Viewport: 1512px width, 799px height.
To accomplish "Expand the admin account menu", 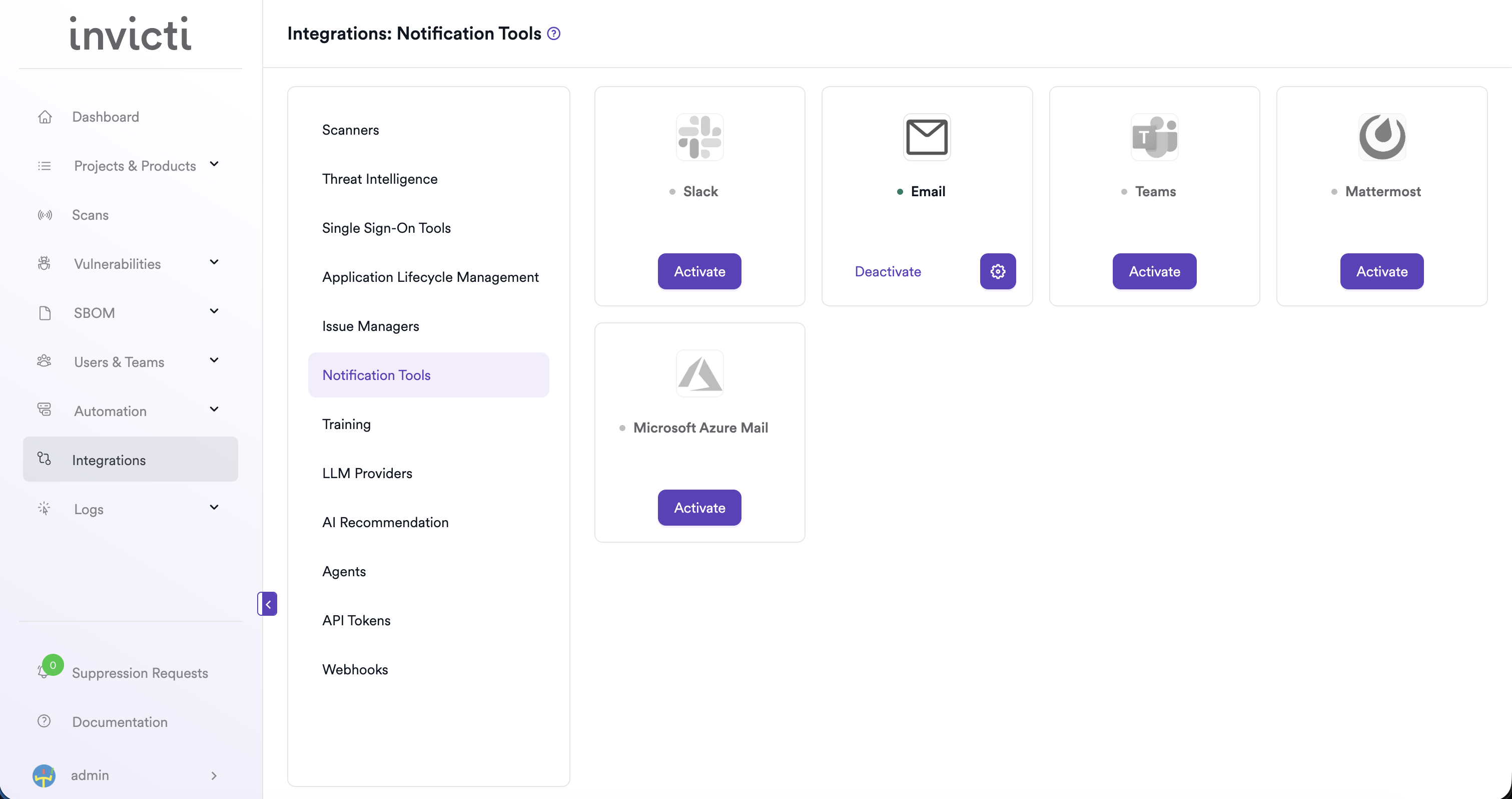I will [x=214, y=775].
